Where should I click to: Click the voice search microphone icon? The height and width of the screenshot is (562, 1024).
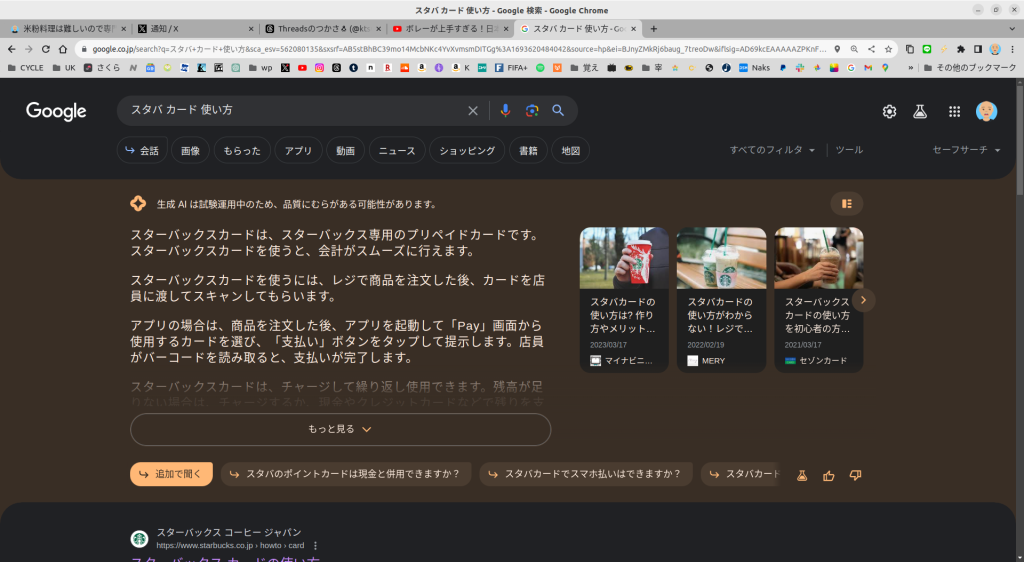coord(505,111)
